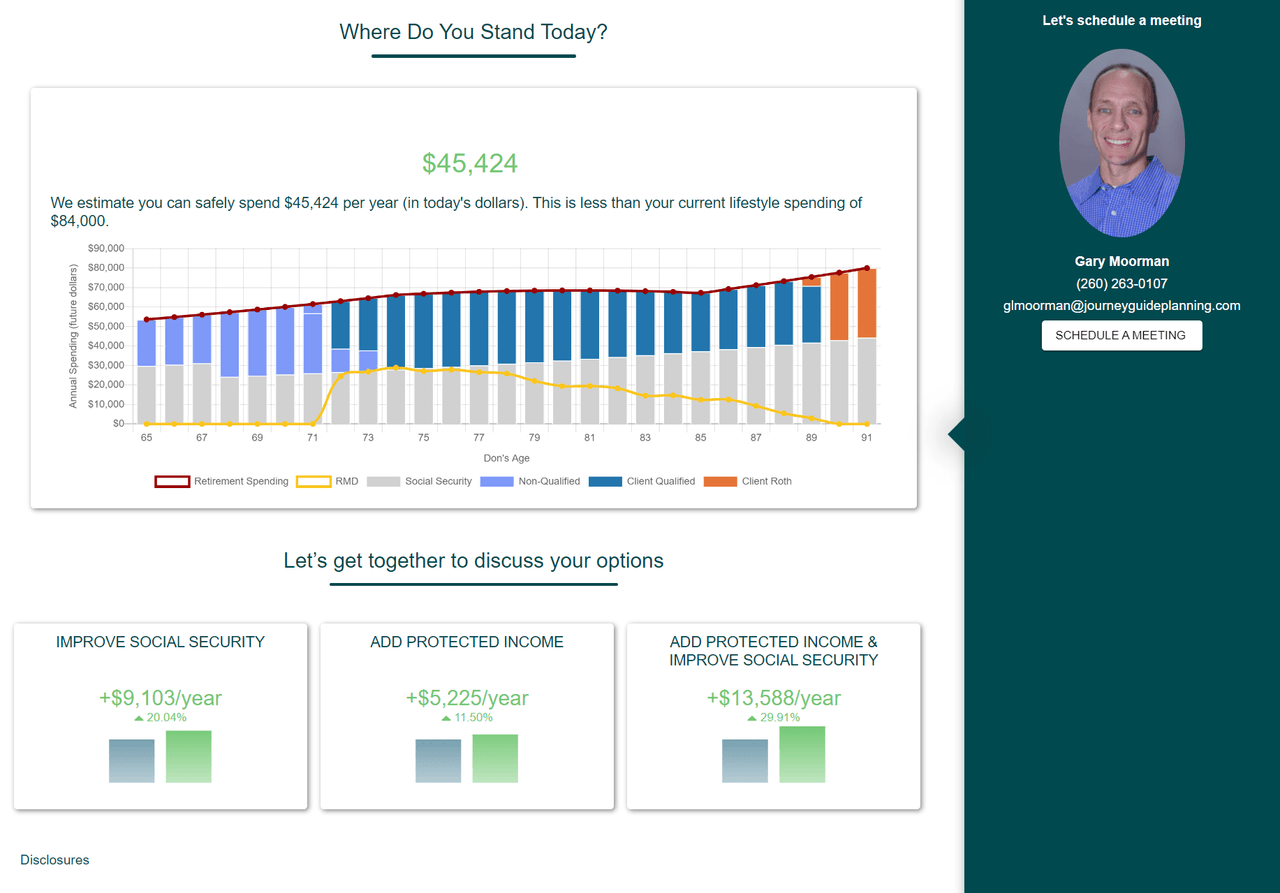Click the +$13,588/year amount
Screen dimensions: 1280x893
point(774,698)
